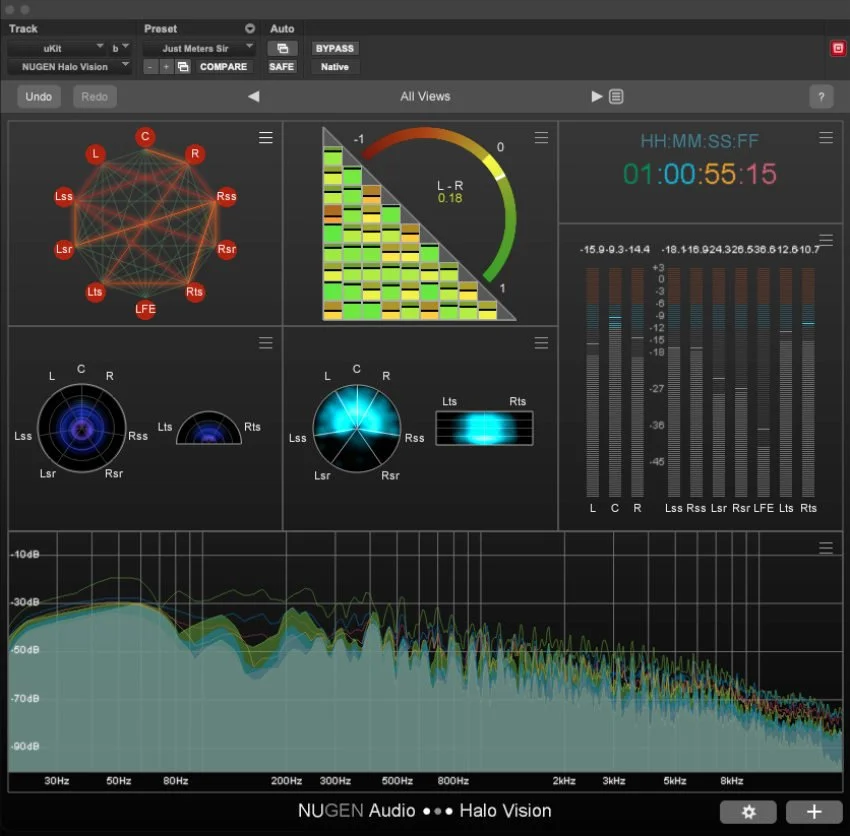Select the R channel node in network view

click(195, 154)
